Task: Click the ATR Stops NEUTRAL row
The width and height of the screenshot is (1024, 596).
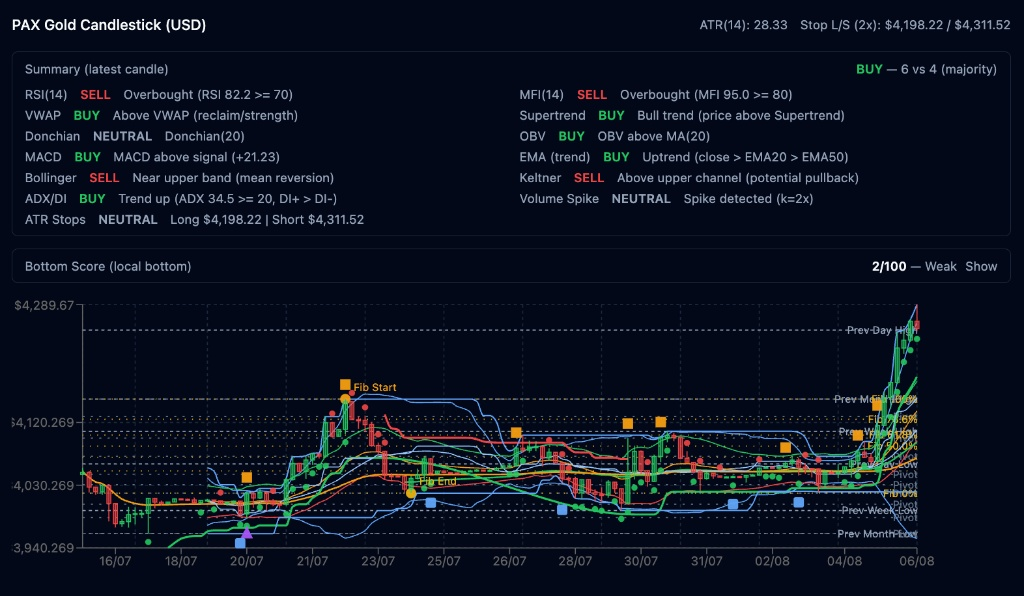Action: coord(195,220)
